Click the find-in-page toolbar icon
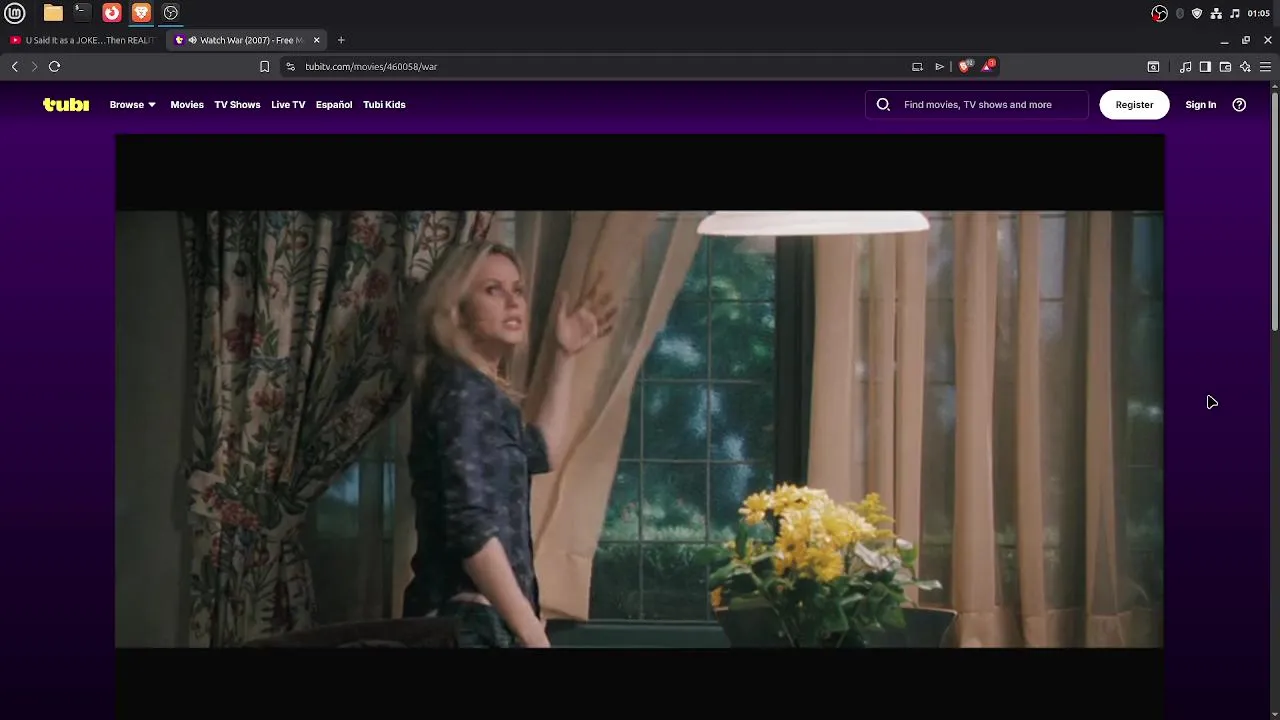Image resolution: width=1280 pixels, height=720 pixels. point(1153,66)
